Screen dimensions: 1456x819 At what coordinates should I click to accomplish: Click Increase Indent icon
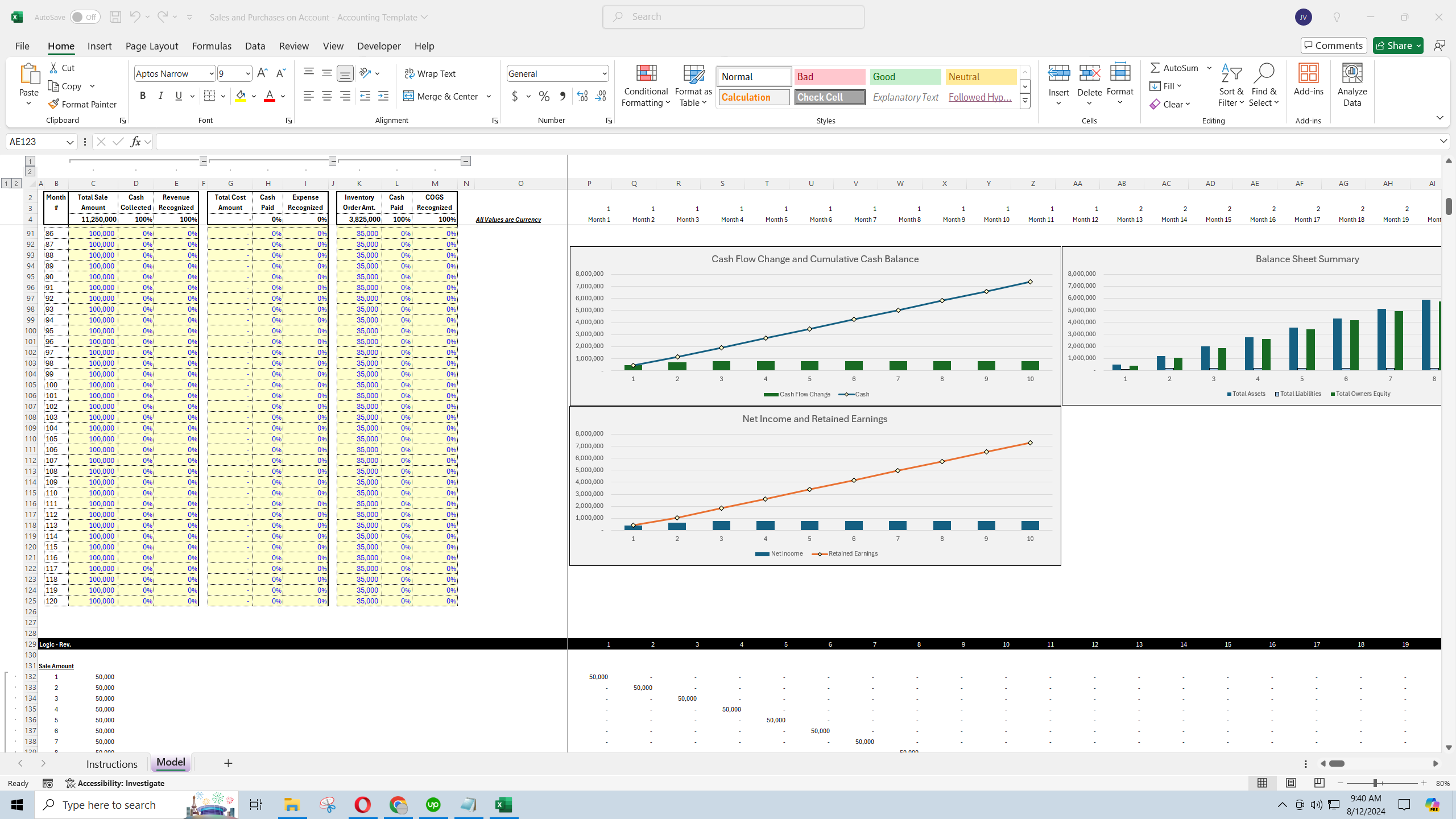pyautogui.click(x=383, y=96)
